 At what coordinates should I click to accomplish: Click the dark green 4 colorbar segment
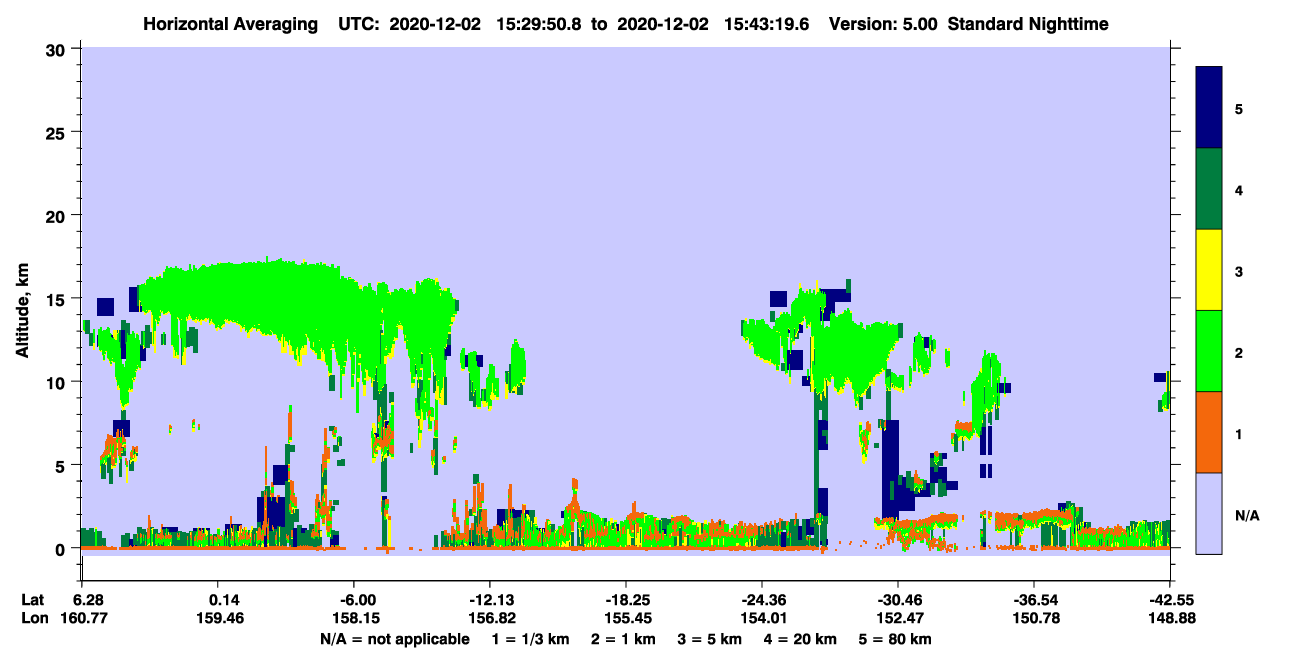click(1209, 189)
